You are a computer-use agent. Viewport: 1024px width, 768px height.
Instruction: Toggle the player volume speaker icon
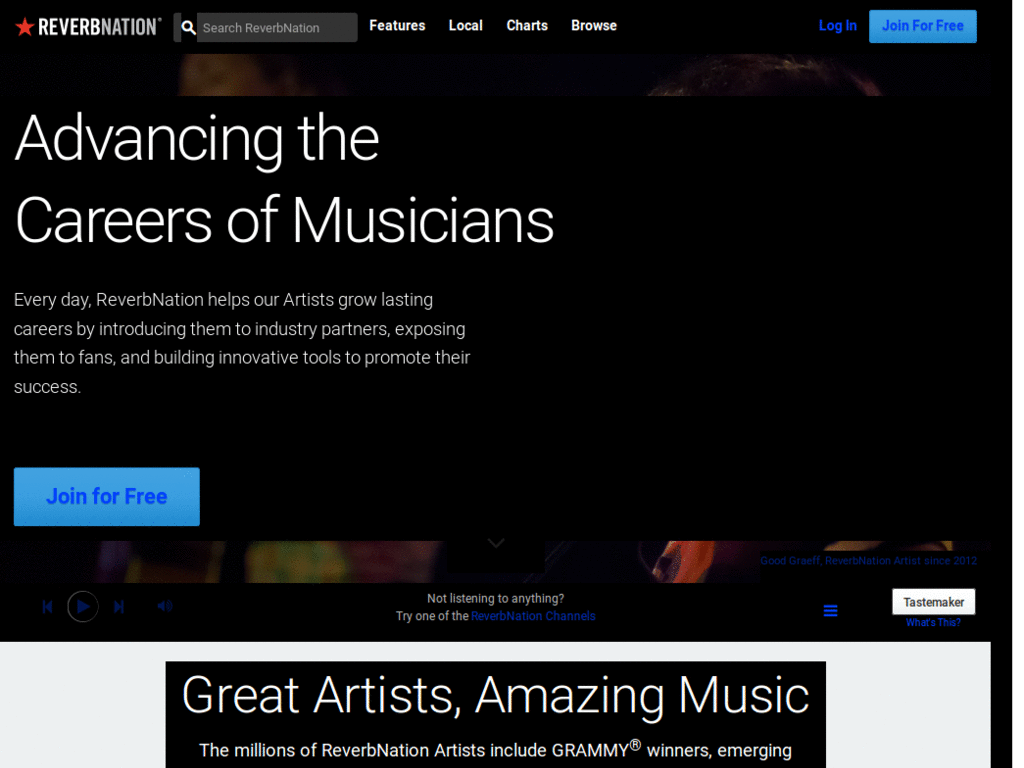click(165, 606)
